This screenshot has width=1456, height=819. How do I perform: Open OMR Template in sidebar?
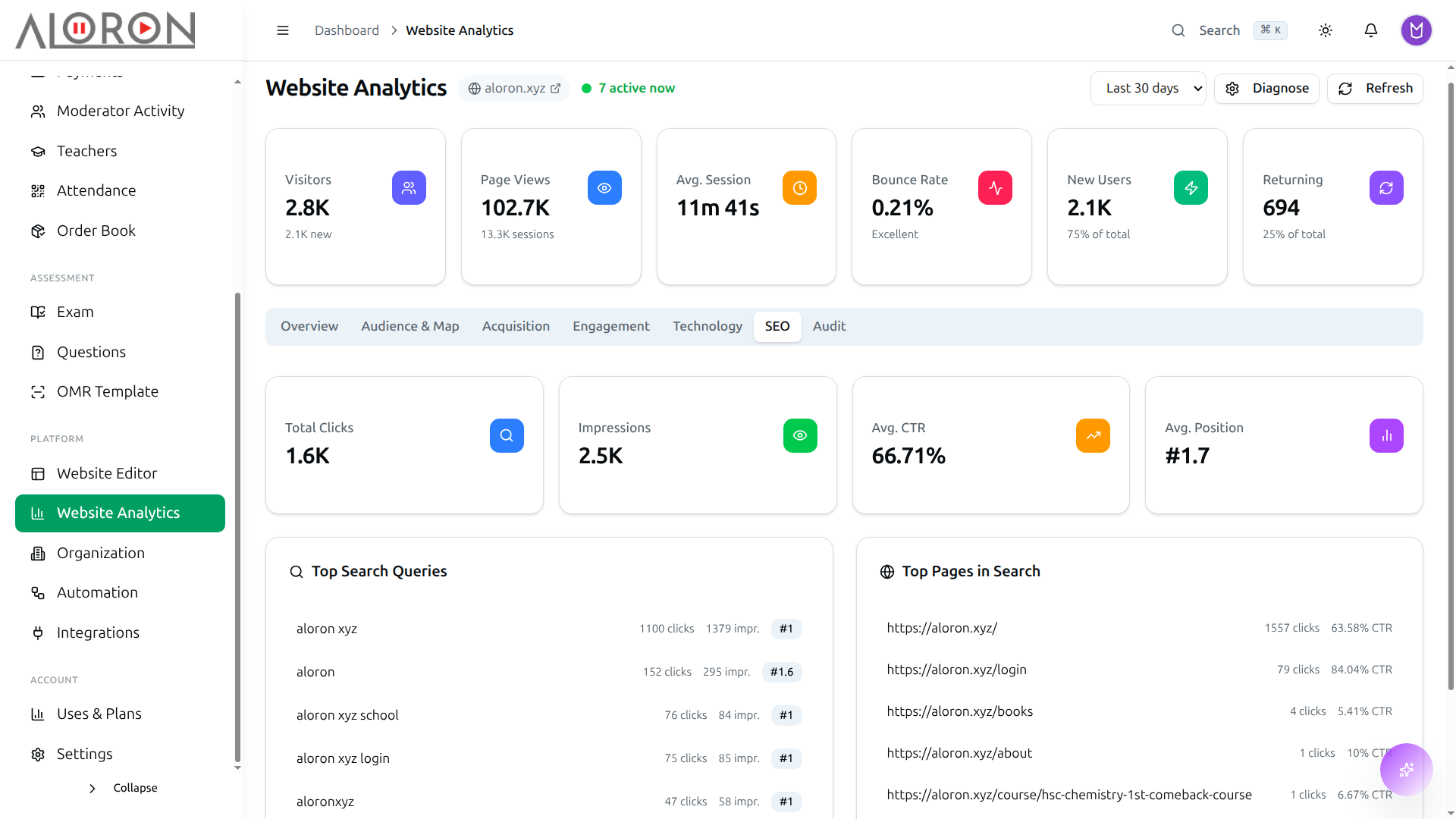tap(120, 391)
